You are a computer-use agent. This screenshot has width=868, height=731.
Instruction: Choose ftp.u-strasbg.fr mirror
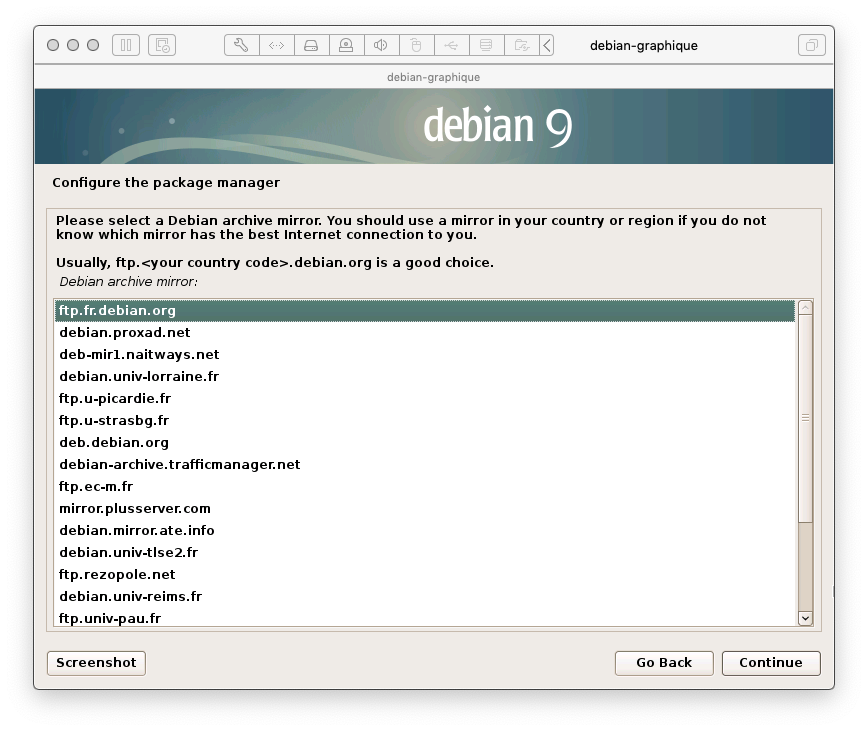point(425,421)
